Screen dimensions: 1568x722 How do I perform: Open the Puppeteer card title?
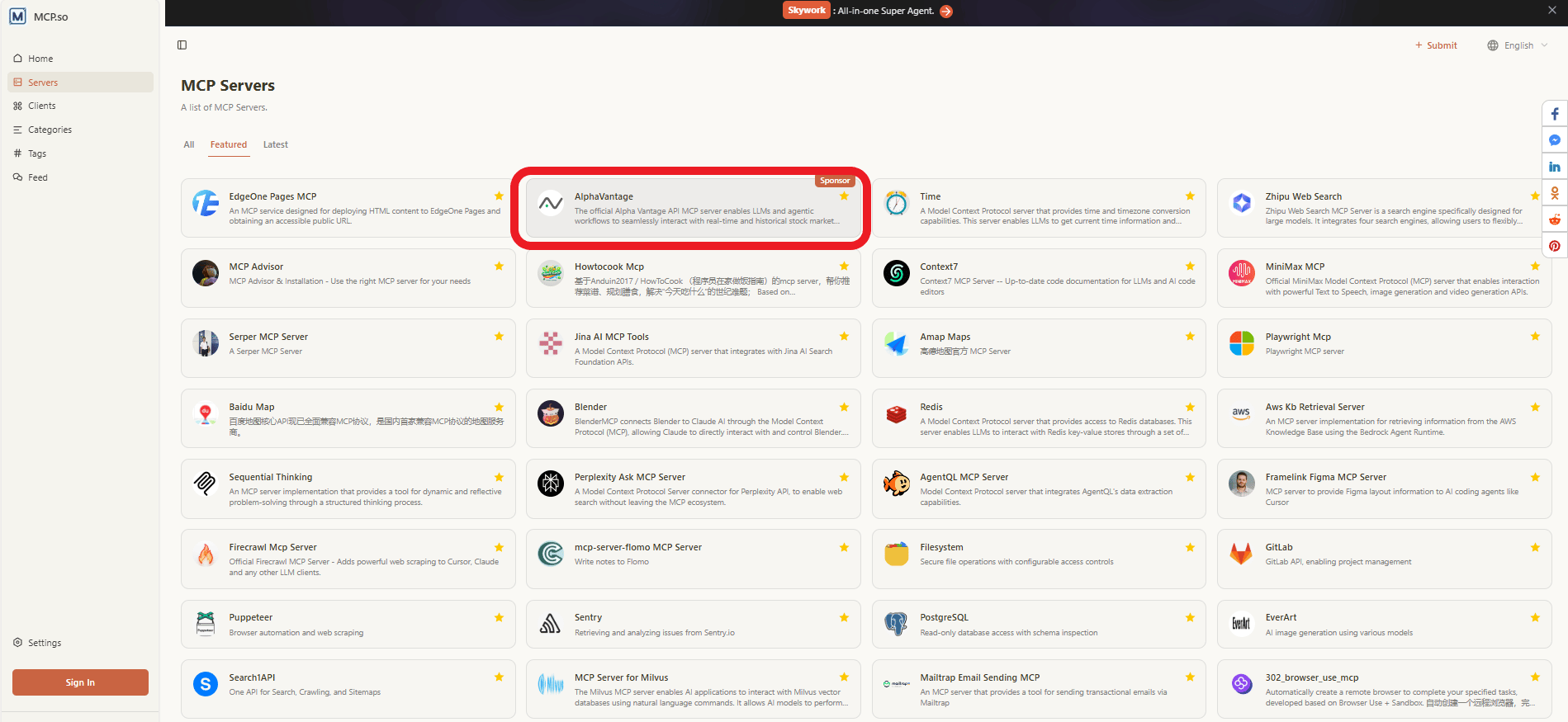(251, 617)
